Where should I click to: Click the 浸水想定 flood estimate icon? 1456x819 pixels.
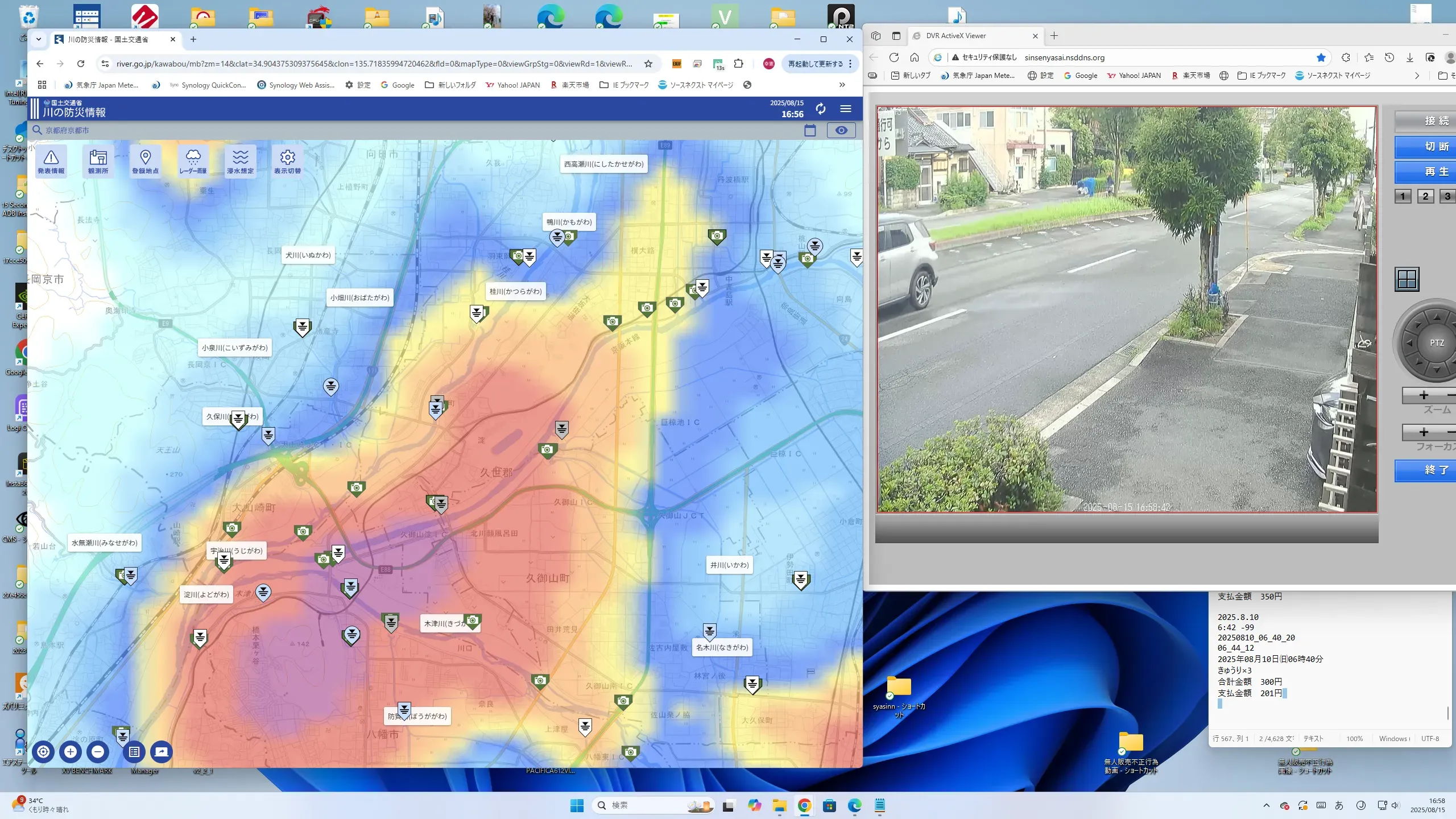click(240, 161)
